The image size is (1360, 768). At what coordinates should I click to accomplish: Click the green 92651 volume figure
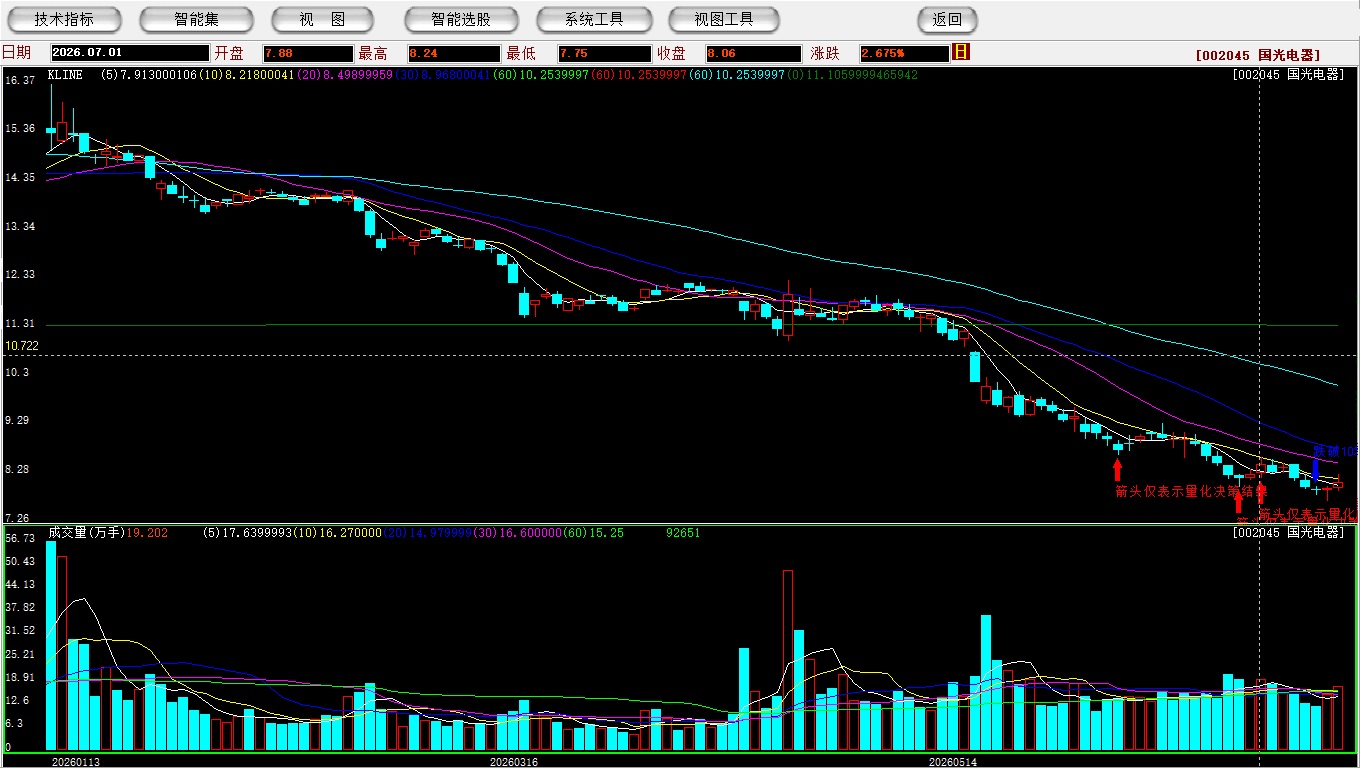coord(683,533)
